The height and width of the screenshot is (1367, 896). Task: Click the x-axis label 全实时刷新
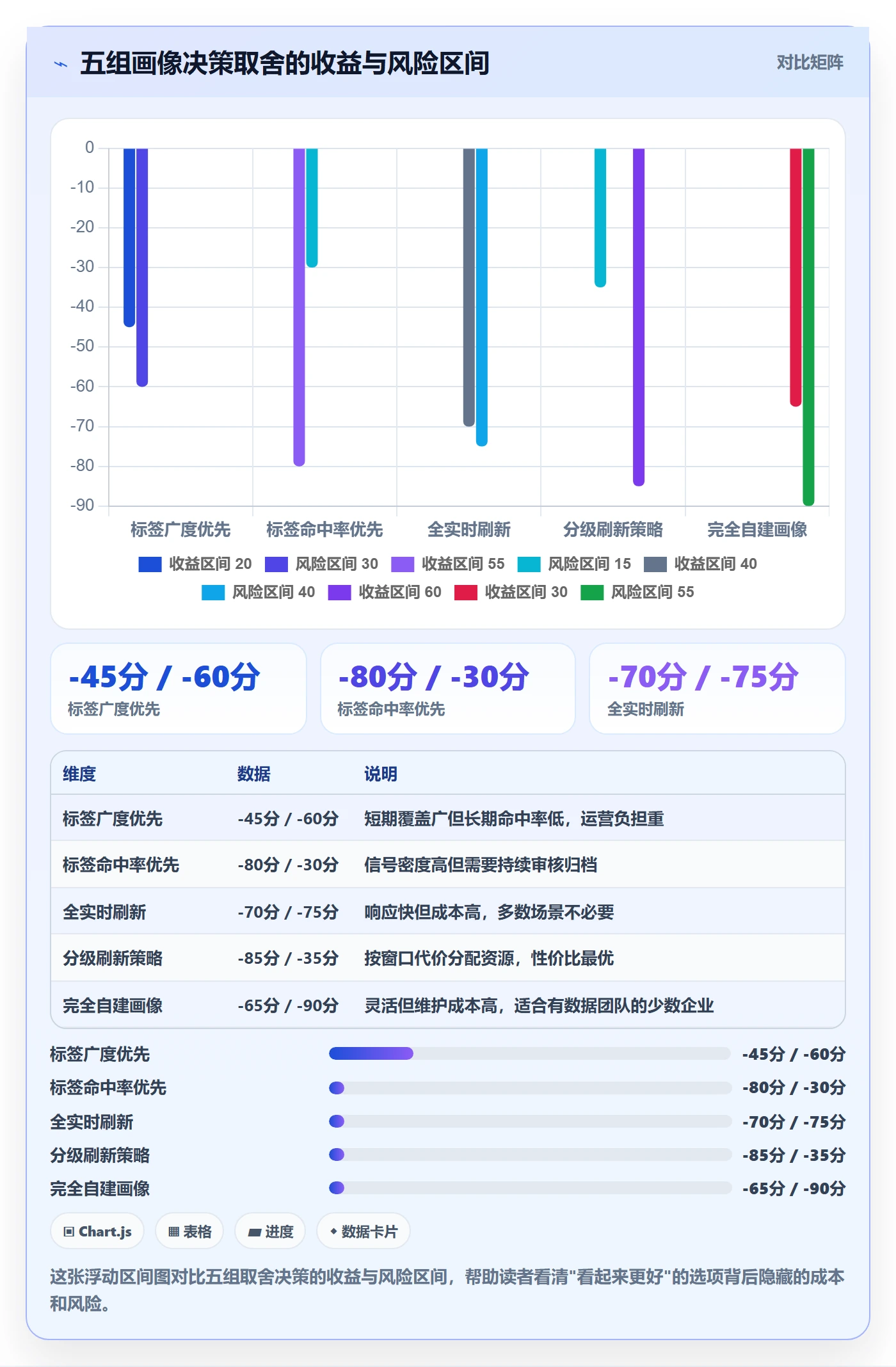[469, 529]
